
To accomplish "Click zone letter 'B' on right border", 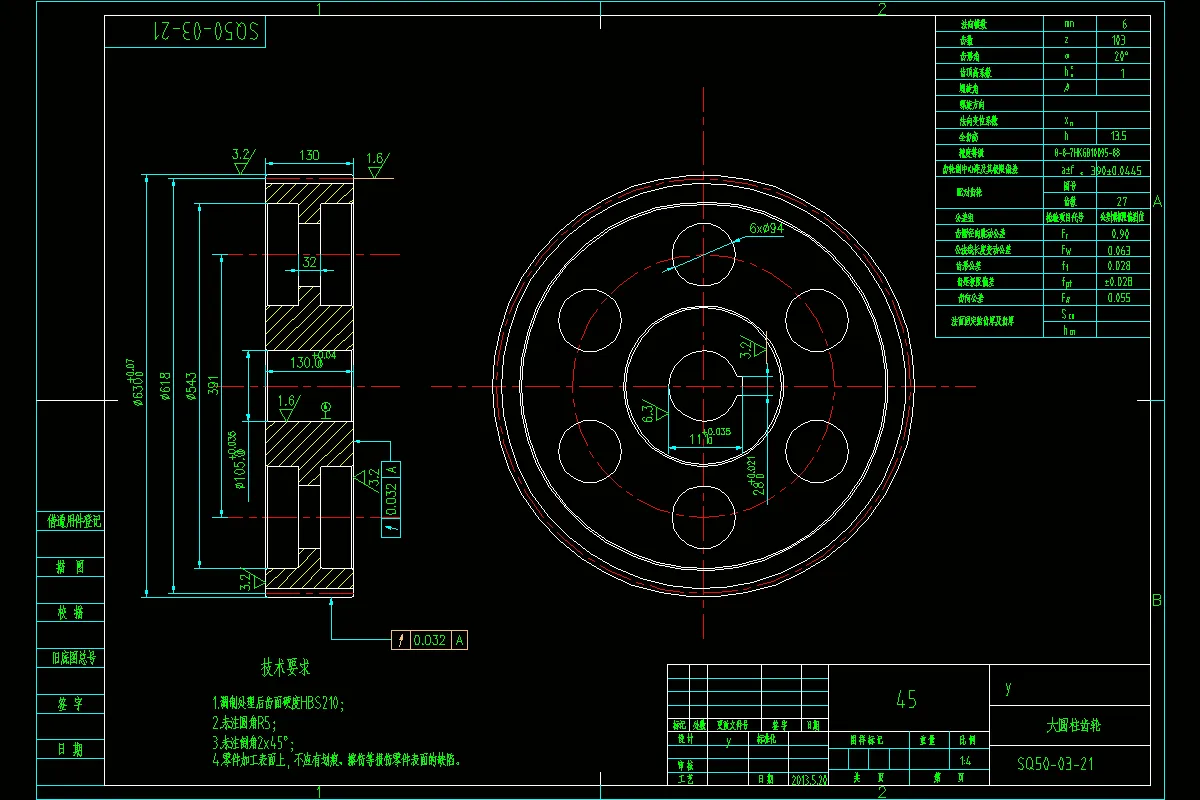I will coord(1156,600).
